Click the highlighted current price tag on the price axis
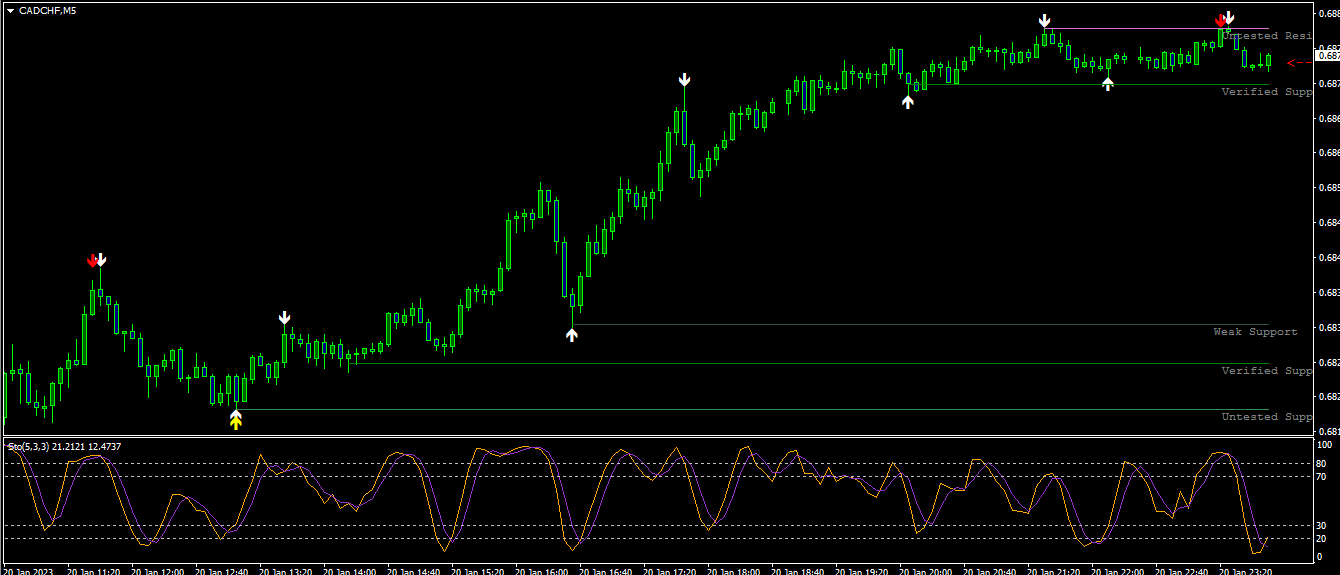Viewport: 1340px width, 575px height. 1328,55
